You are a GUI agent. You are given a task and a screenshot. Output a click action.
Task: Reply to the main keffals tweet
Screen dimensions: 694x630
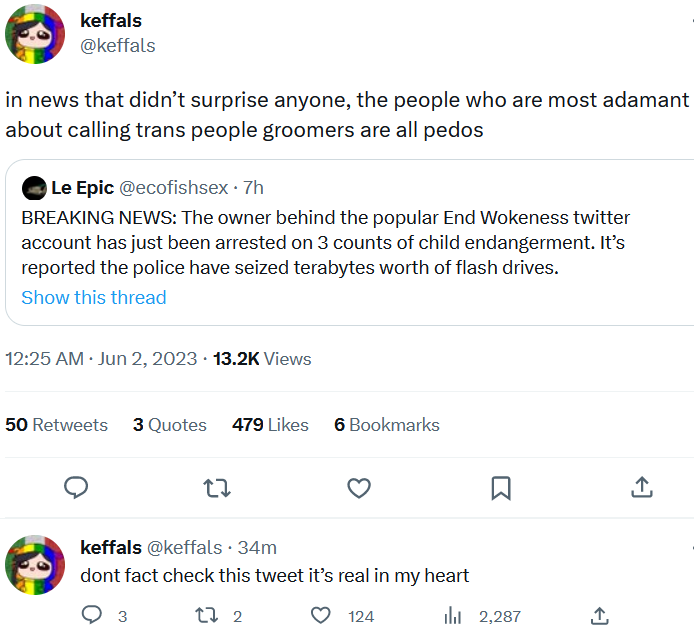pos(76,487)
